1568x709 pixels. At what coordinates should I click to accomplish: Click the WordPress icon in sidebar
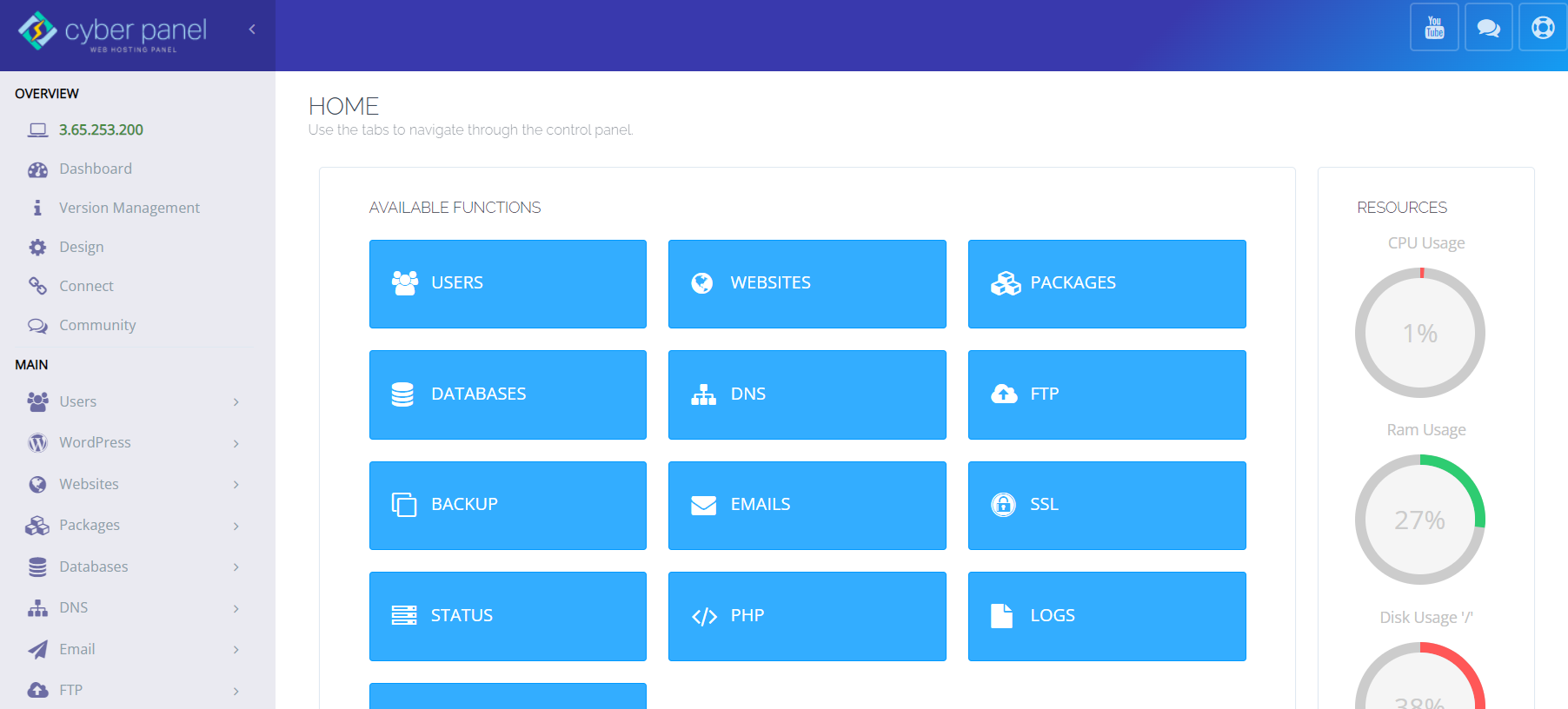click(x=37, y=443)
